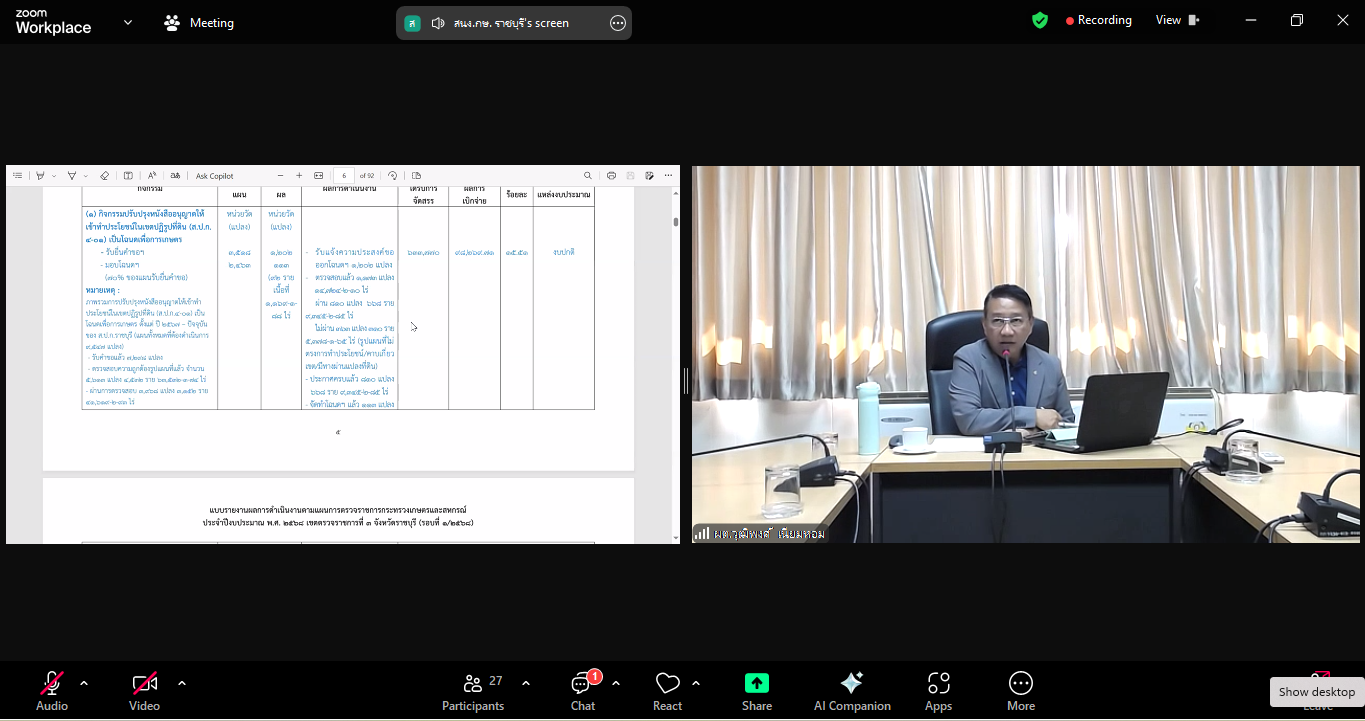Screen dimensions: 1365x721
Task: Open the View layout menu
Action: tap(1177, 20)
